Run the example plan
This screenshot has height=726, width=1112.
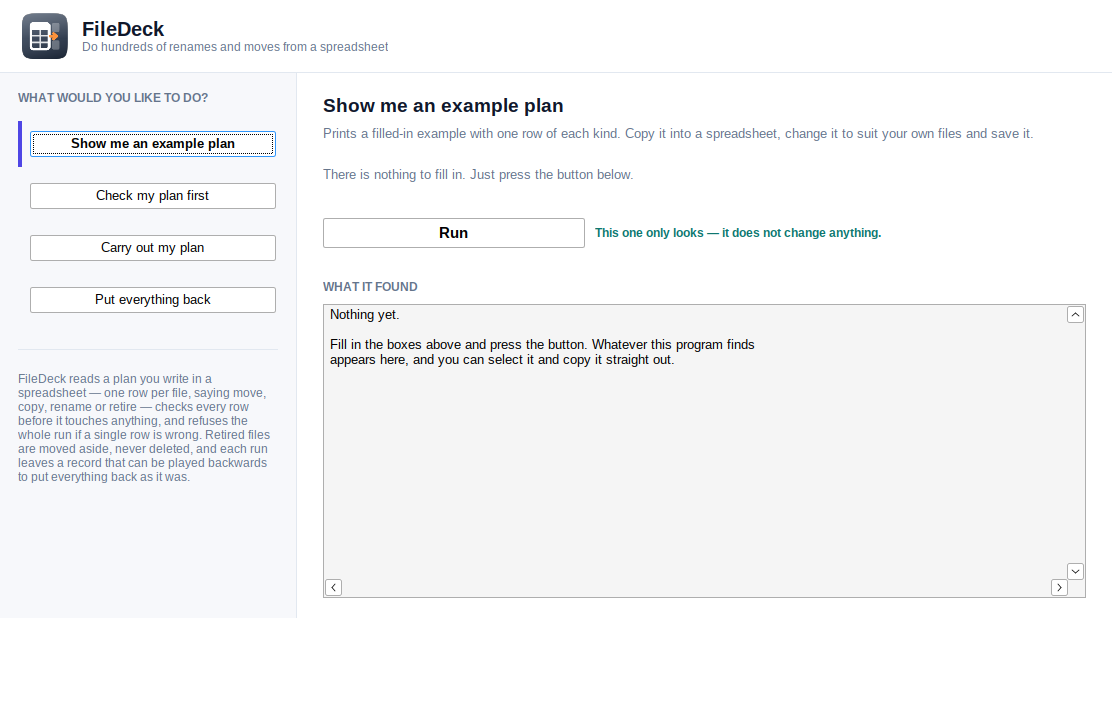coord(454,233)
